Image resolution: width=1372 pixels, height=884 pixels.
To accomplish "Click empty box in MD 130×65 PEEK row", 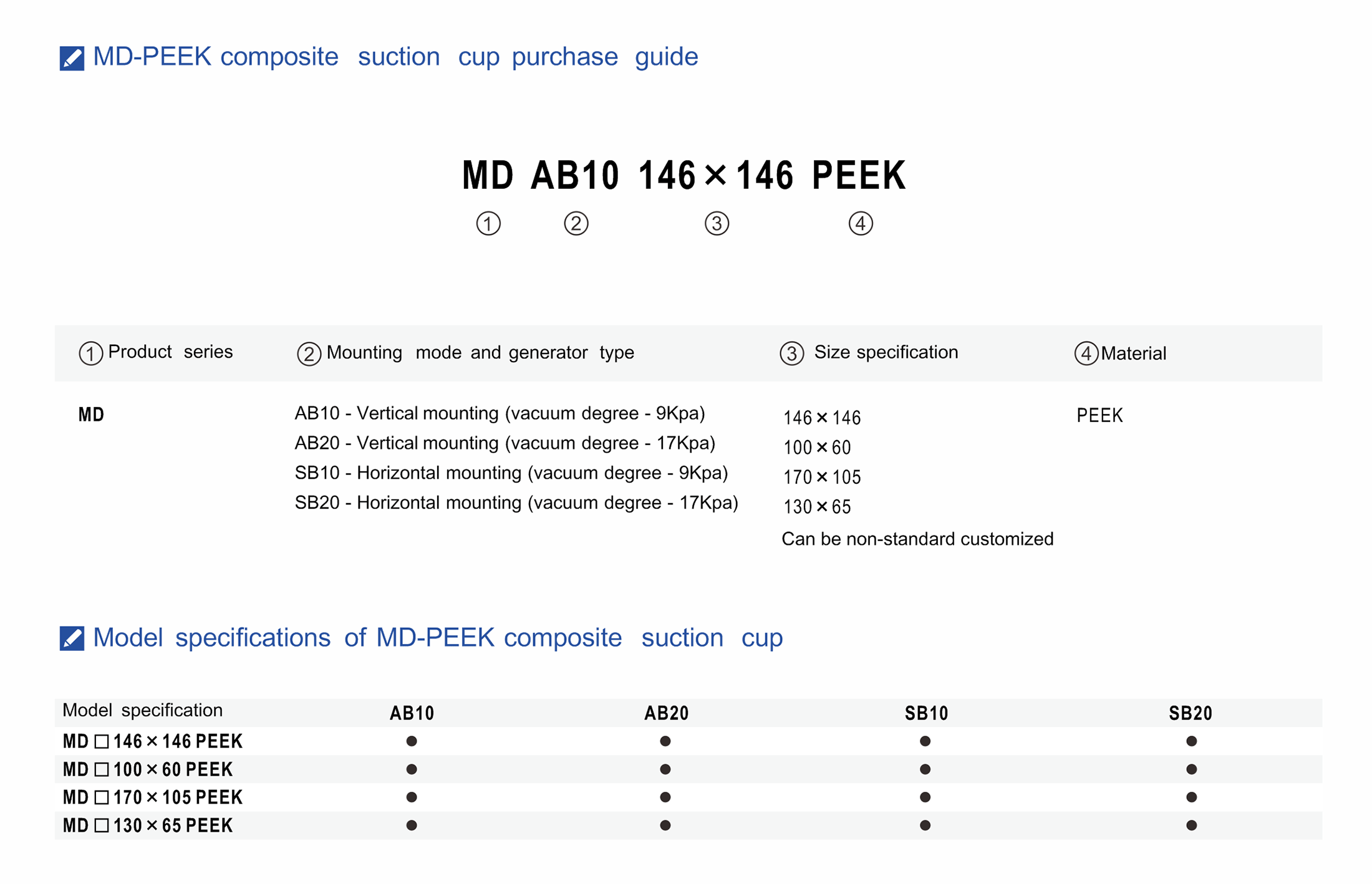I will [102, 825].
